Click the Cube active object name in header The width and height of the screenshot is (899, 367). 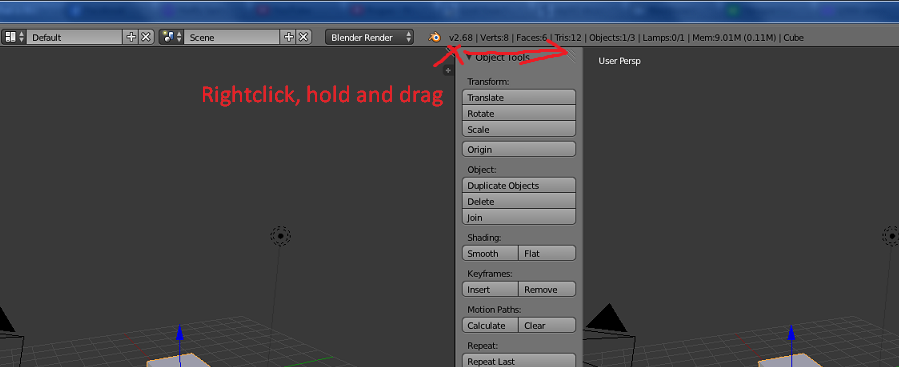[x=794, y=38]
